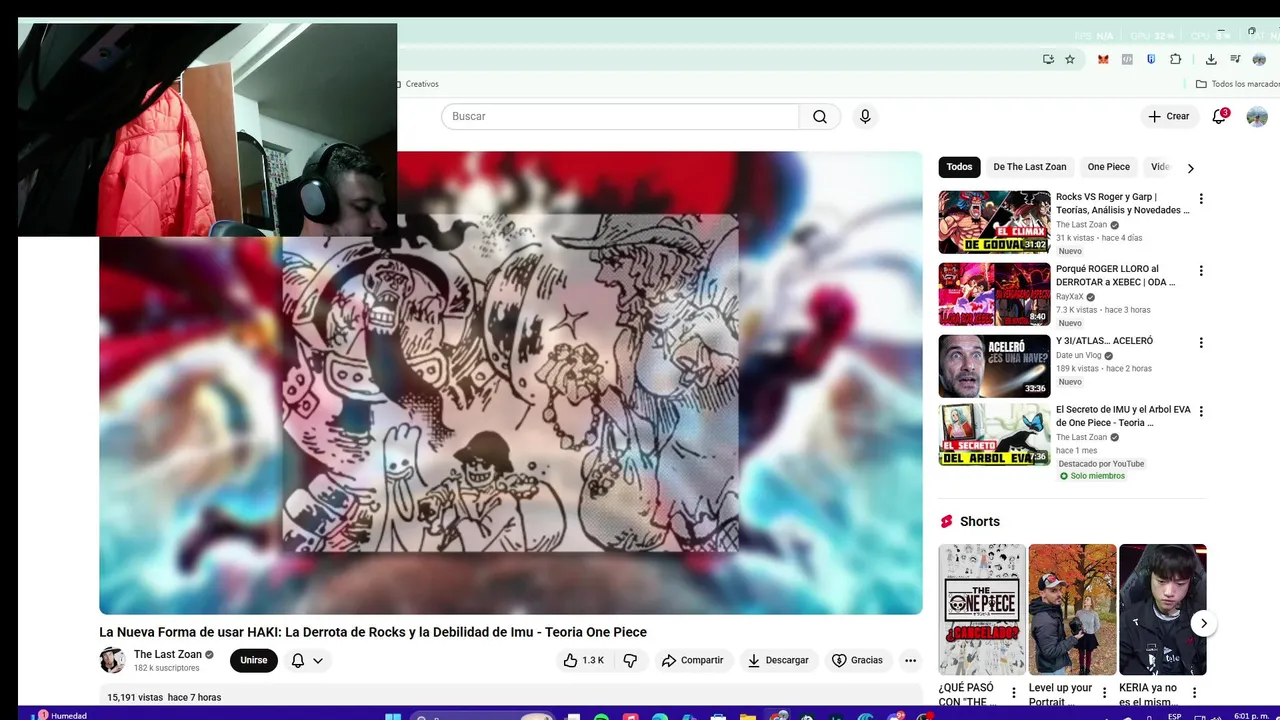The width and height of the screenshot is (1280, 720).
Task: Open the Humedad weather widget
Action: click(x=62, y=716)
